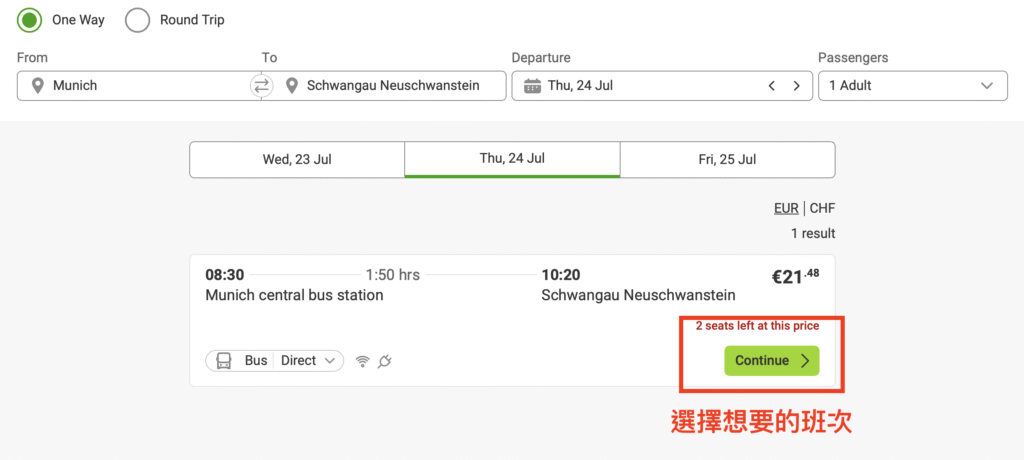Viewport: 1024px width, 460px height.
Task: Click the Schwangau Neuschwanstein destination field
Action: click(x=393, y=86)
